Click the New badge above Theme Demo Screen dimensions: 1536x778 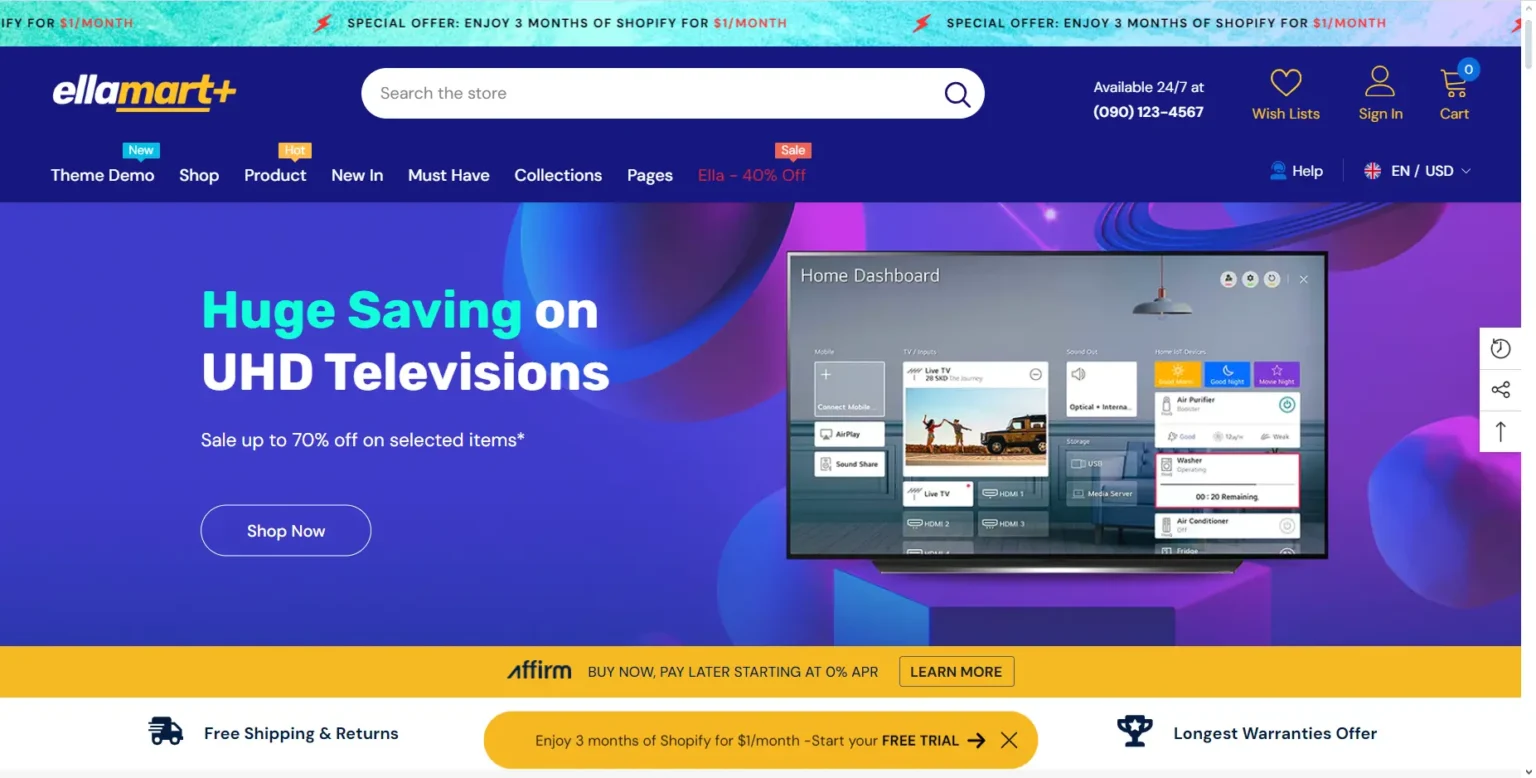click(x=141, y=150)
